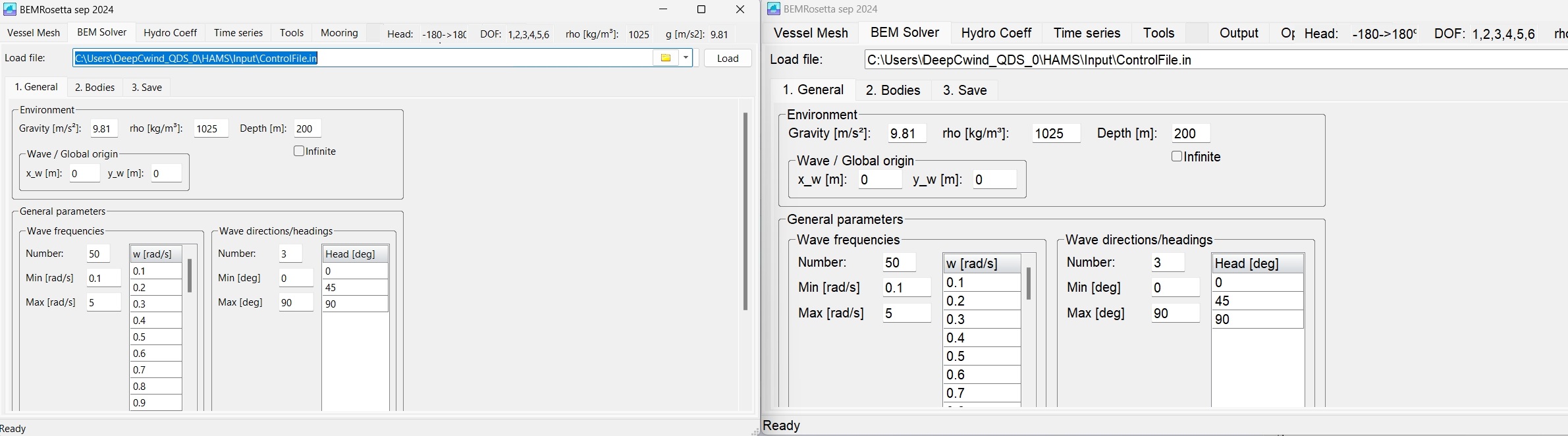Select the 45 heading row in right window

click(x=1257, y=301)
